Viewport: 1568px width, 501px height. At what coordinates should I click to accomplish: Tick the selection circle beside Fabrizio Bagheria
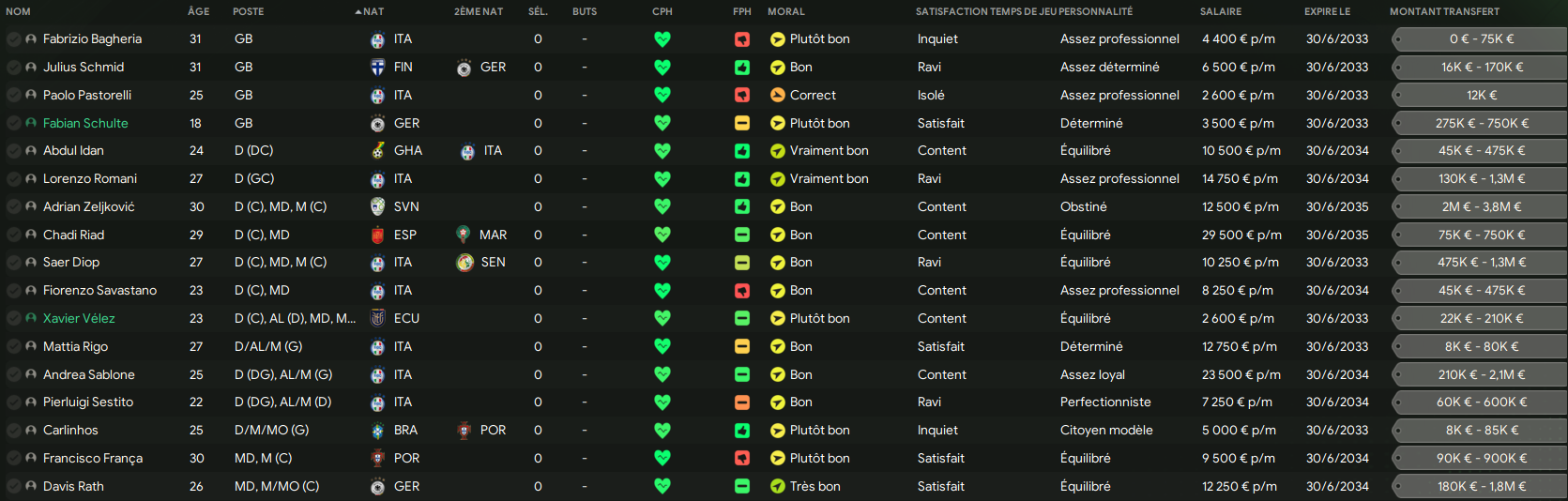point(13,39)
